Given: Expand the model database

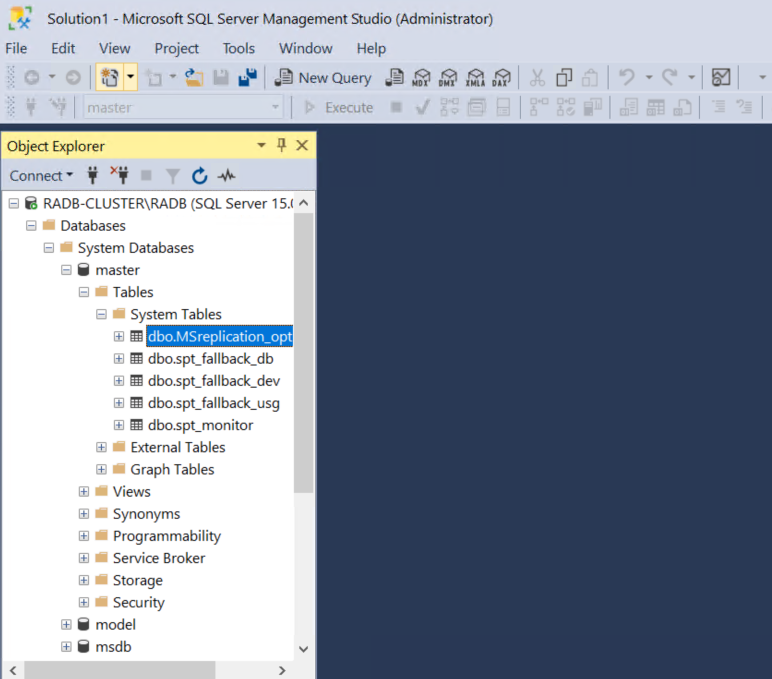Looking at the screenshot, I should (x=66, y=624).
